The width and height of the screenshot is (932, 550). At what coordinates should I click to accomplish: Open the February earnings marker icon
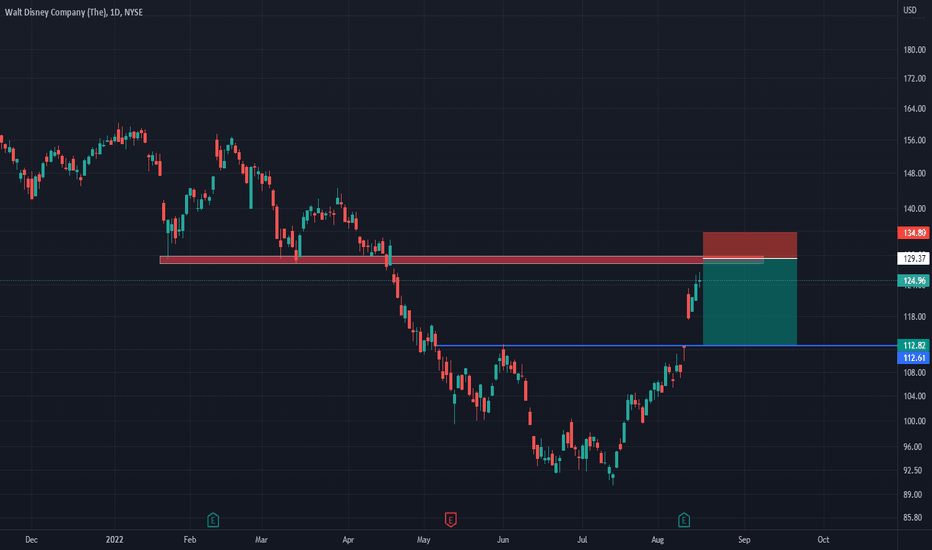click(x=213, y=520)
